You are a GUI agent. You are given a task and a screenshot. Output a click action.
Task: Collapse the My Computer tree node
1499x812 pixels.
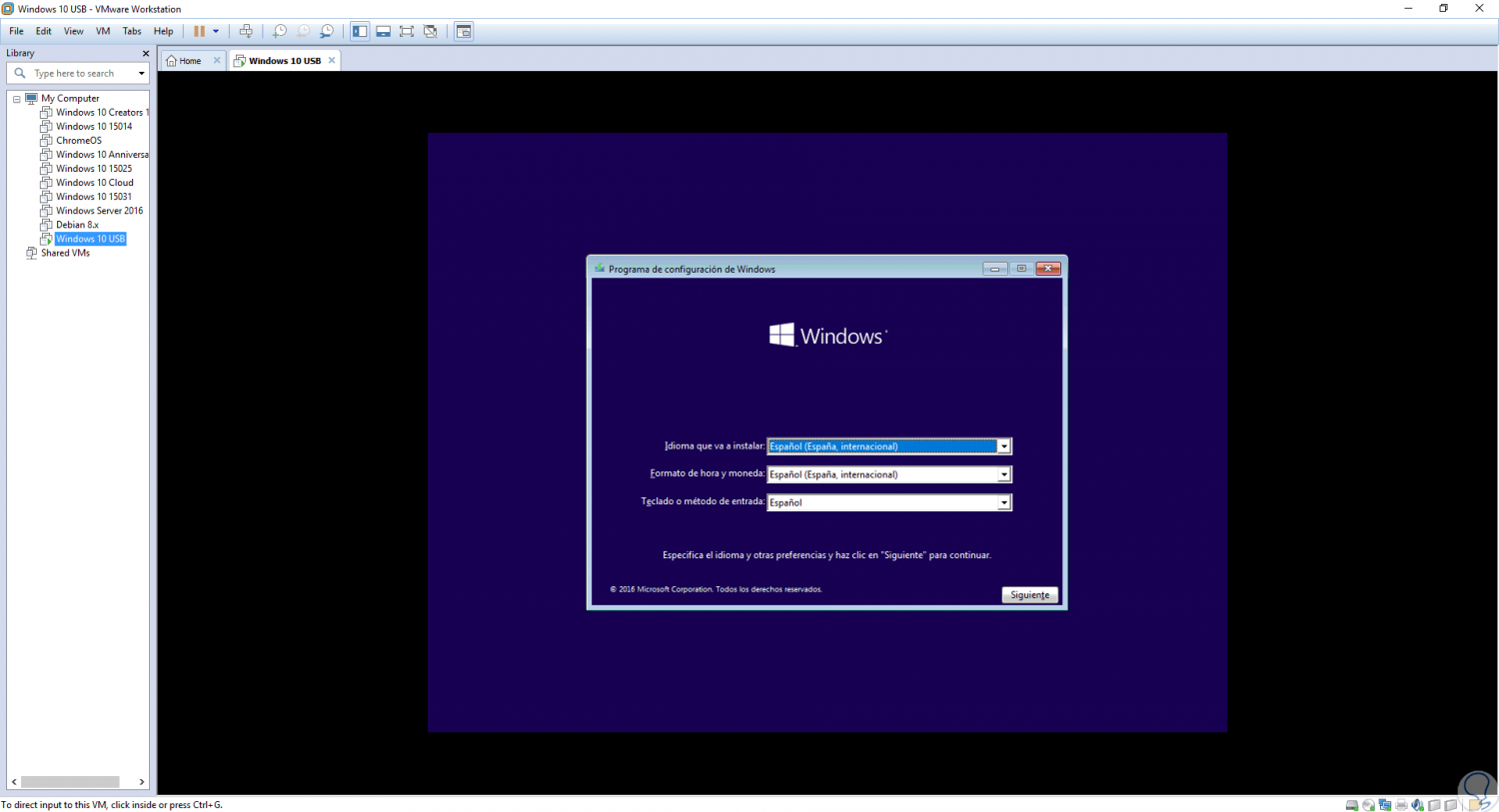pyautogui.click(x=17, y=99)
